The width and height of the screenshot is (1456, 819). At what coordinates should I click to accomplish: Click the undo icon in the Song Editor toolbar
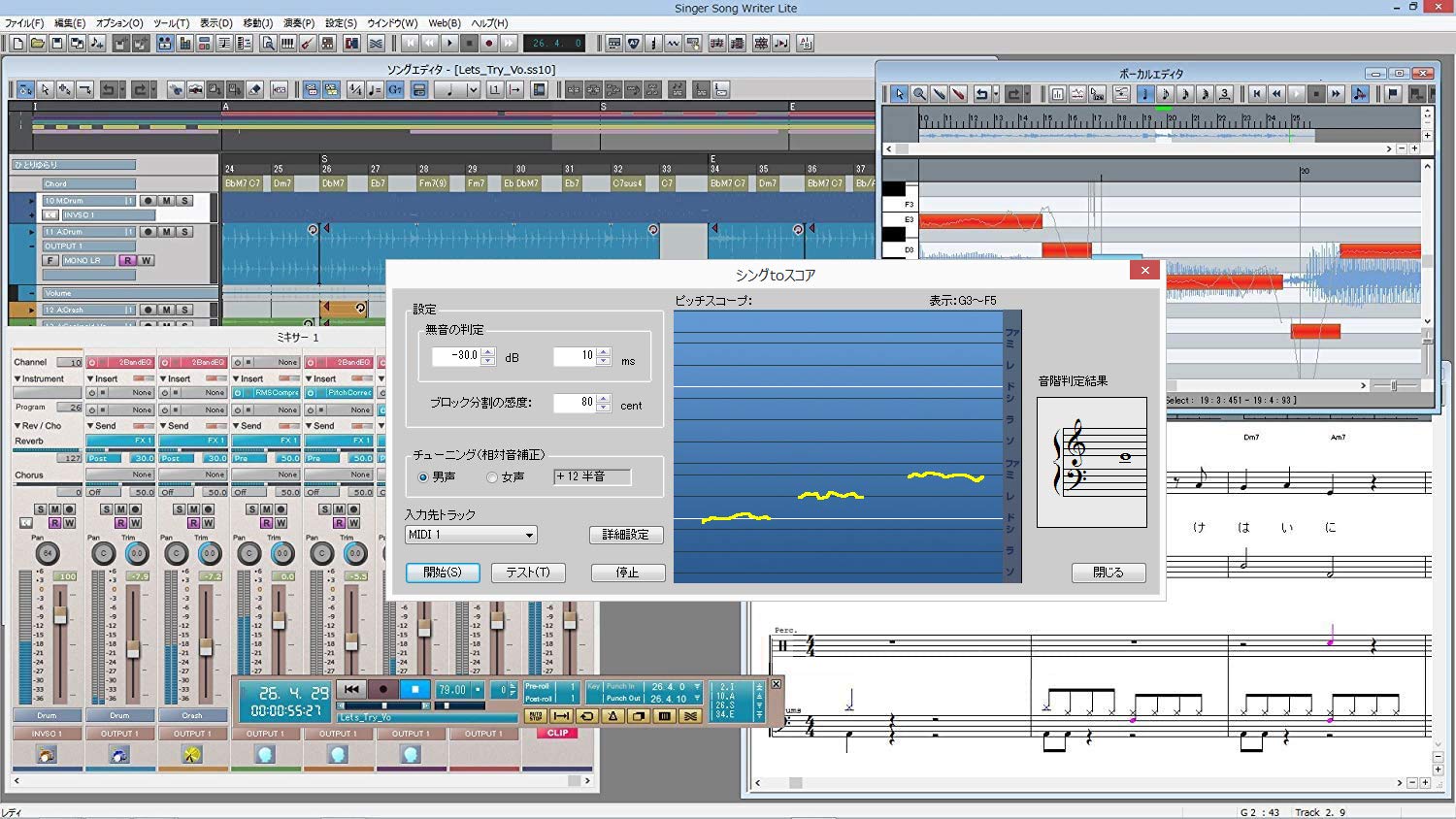click(x=110, y=89)
